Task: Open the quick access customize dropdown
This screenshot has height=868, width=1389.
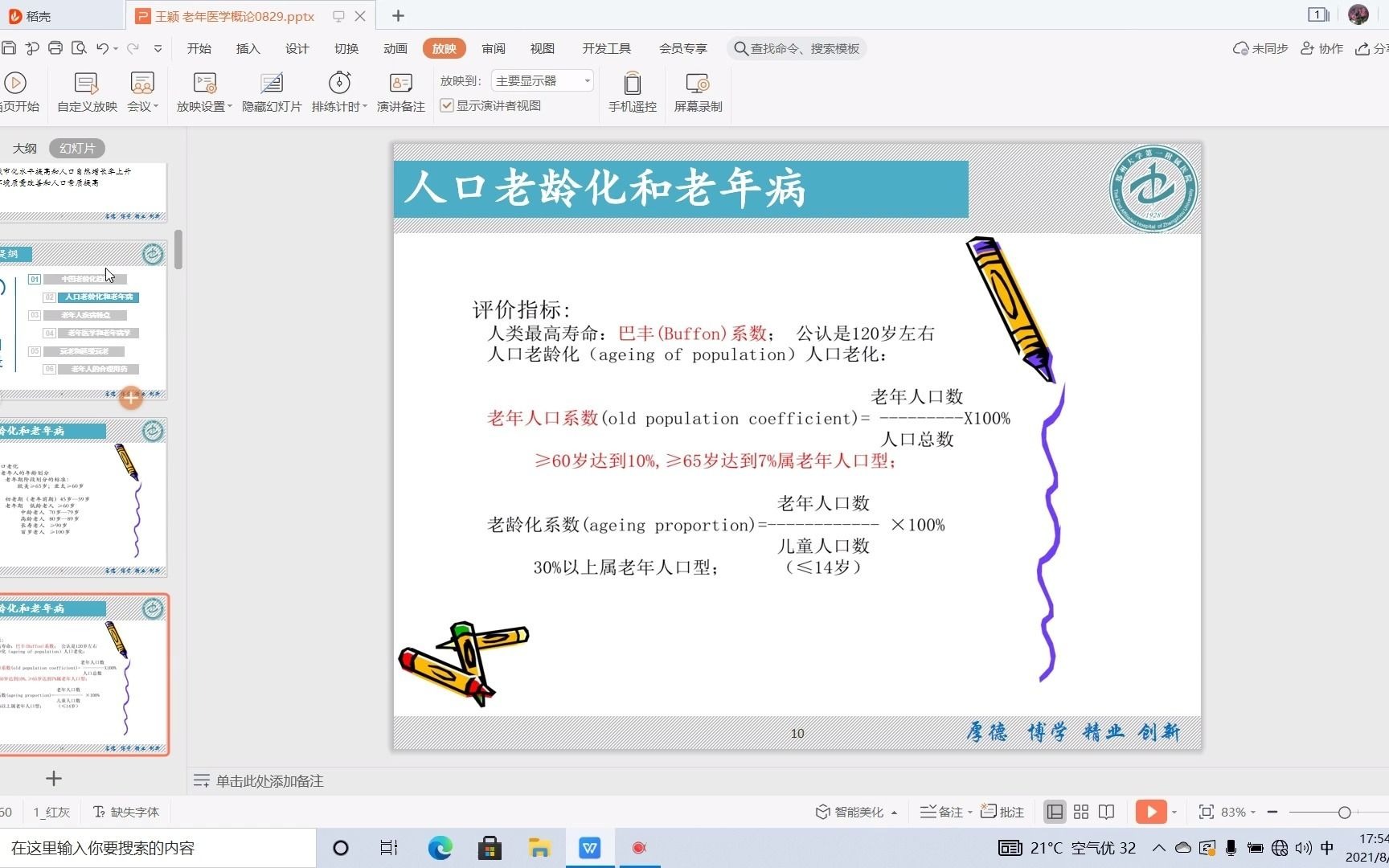Action: [x=158, y=48]
